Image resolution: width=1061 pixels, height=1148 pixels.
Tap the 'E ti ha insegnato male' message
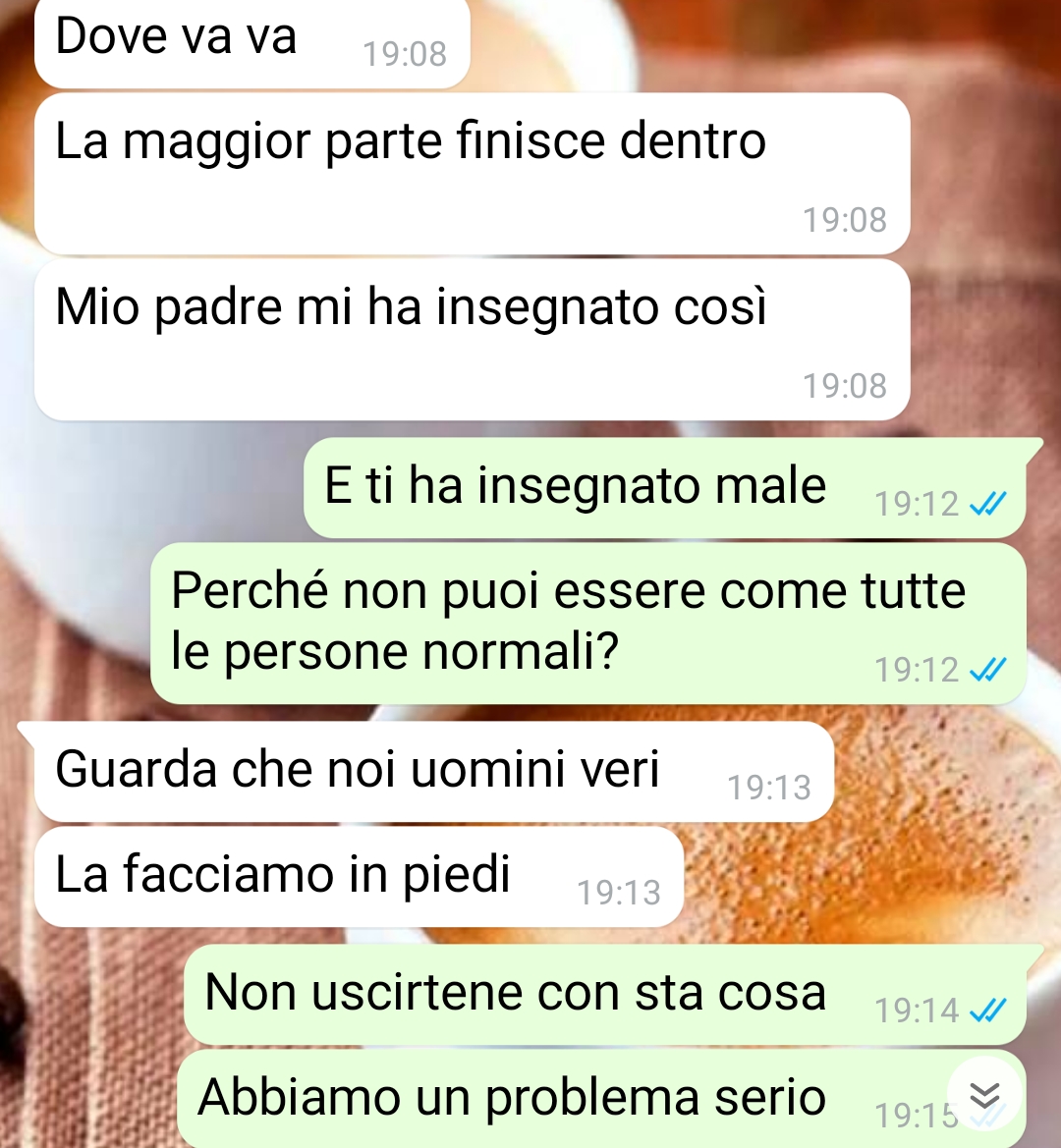[665, 488]
